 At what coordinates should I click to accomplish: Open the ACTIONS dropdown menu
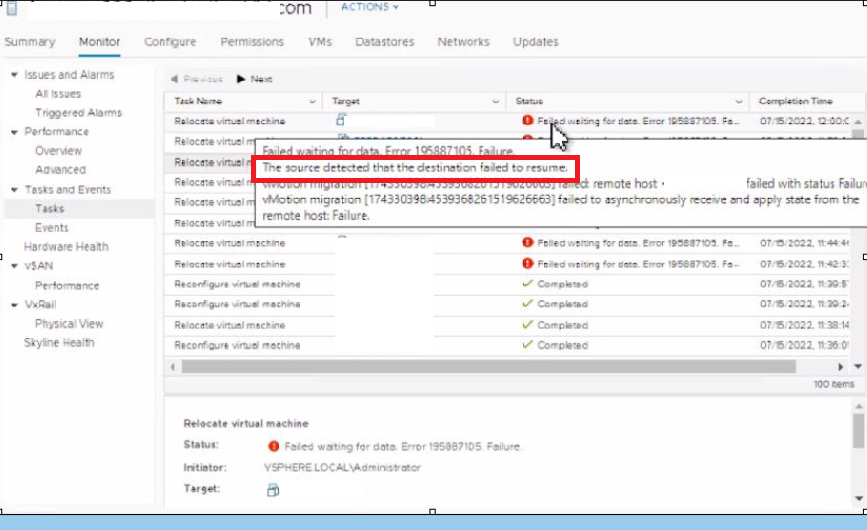369,7
